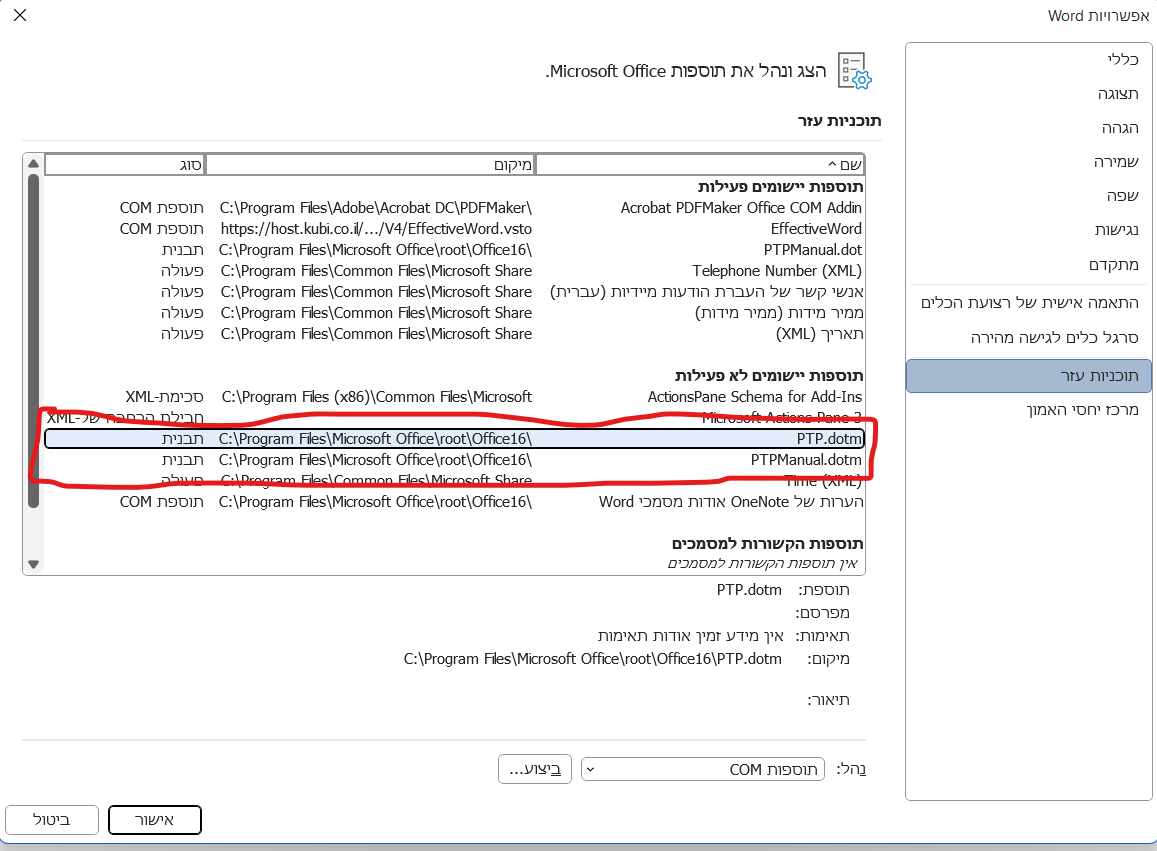Click the מיקום column header
Viewport: 1157px width, 851px height.
[370, 165]
